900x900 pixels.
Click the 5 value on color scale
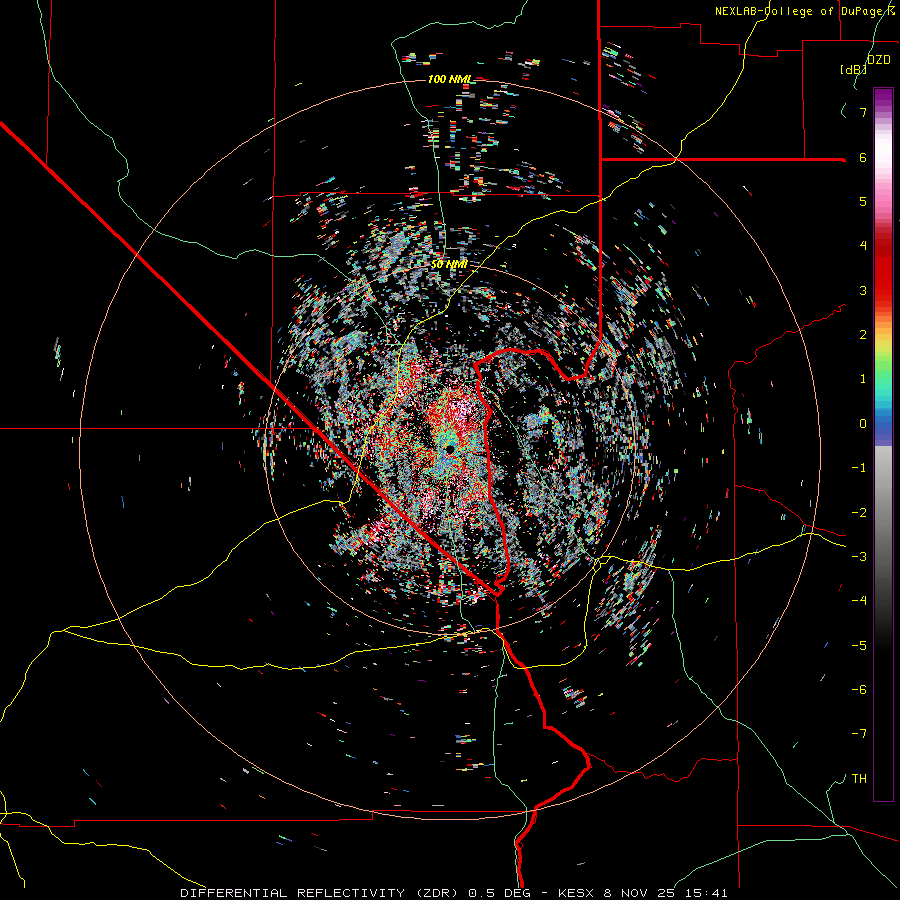863,201
